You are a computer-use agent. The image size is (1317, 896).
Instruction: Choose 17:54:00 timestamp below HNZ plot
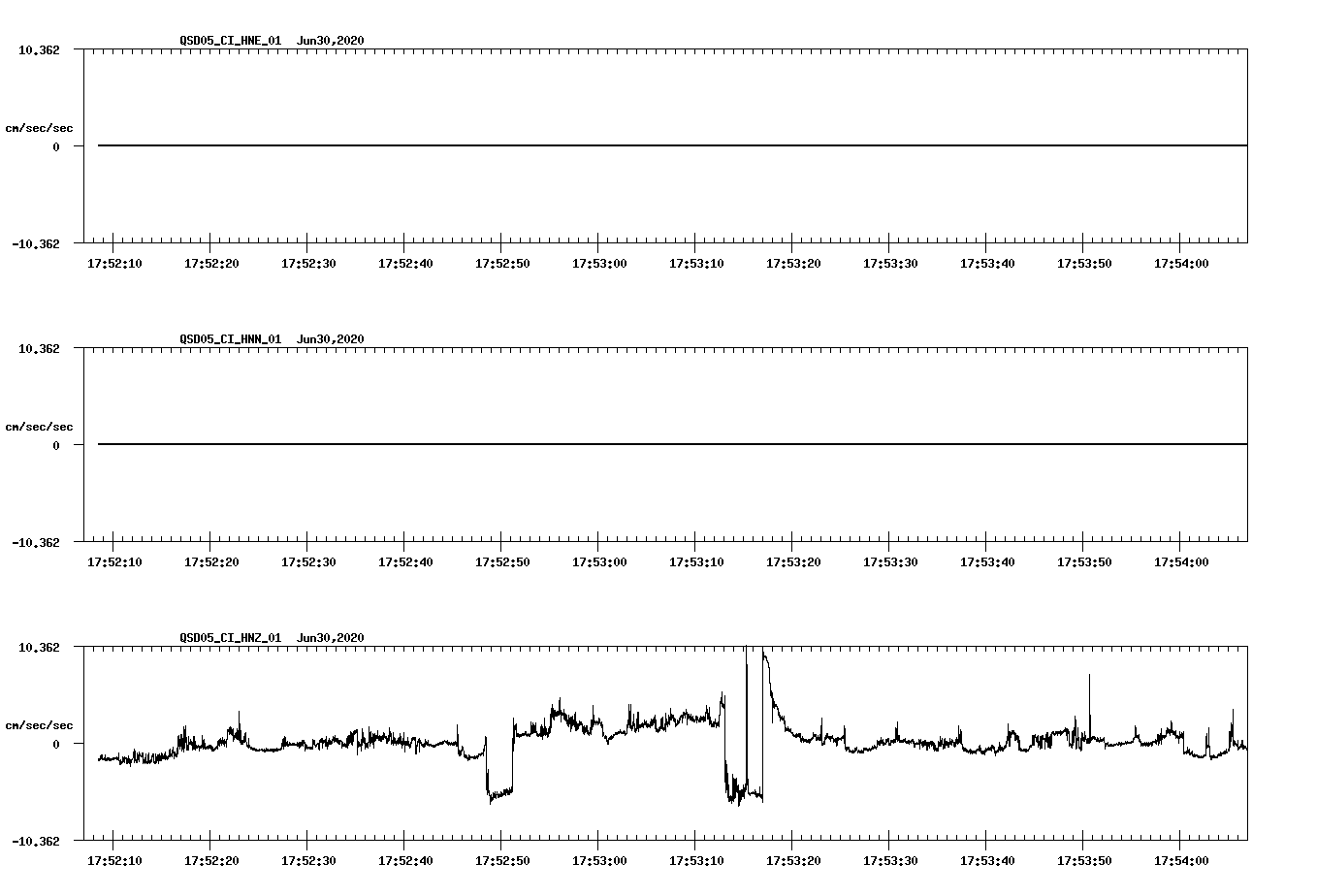pyautogui.click(x=1181, y=861)
